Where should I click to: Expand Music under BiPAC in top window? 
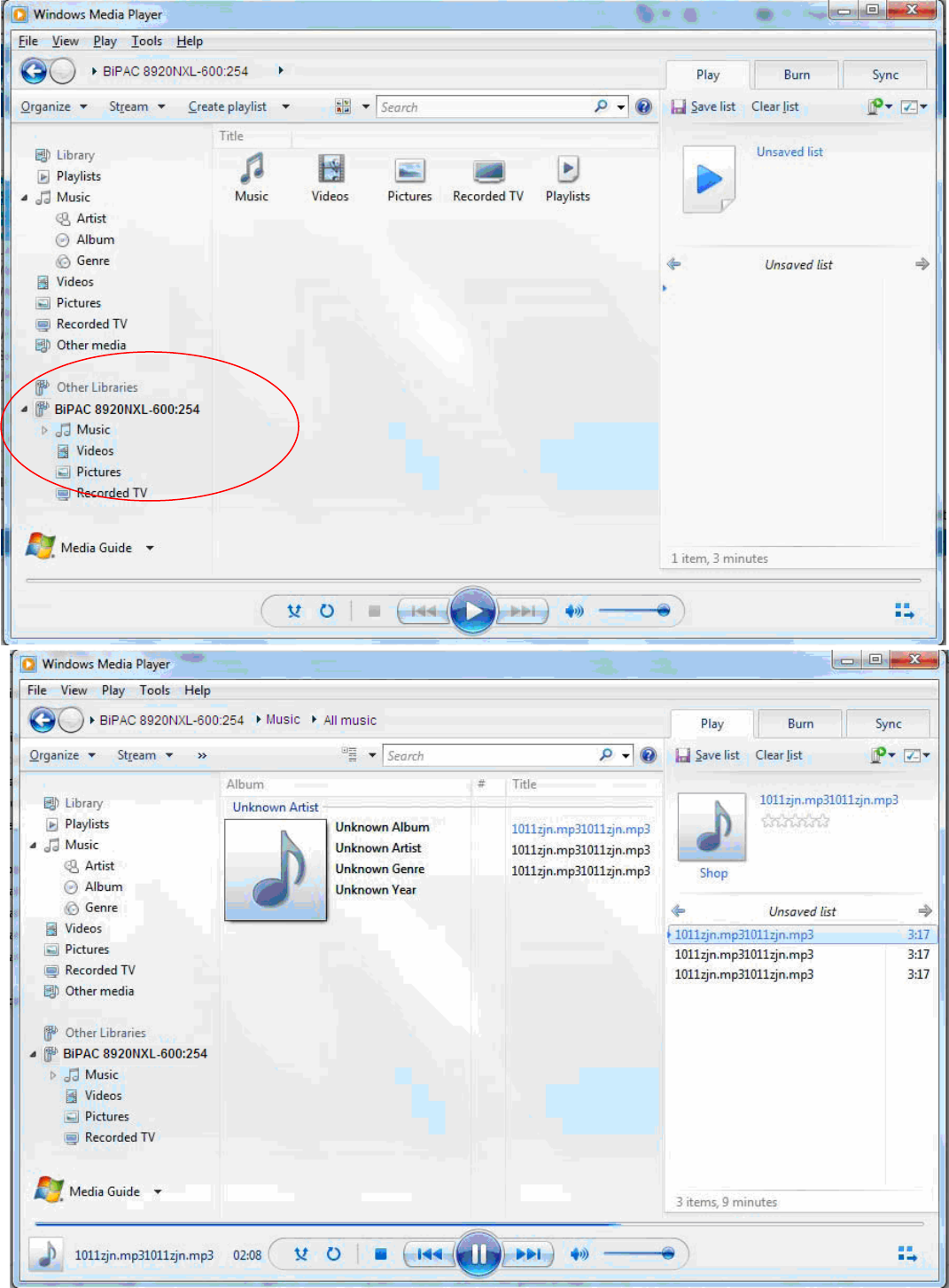tap(44, 430)
